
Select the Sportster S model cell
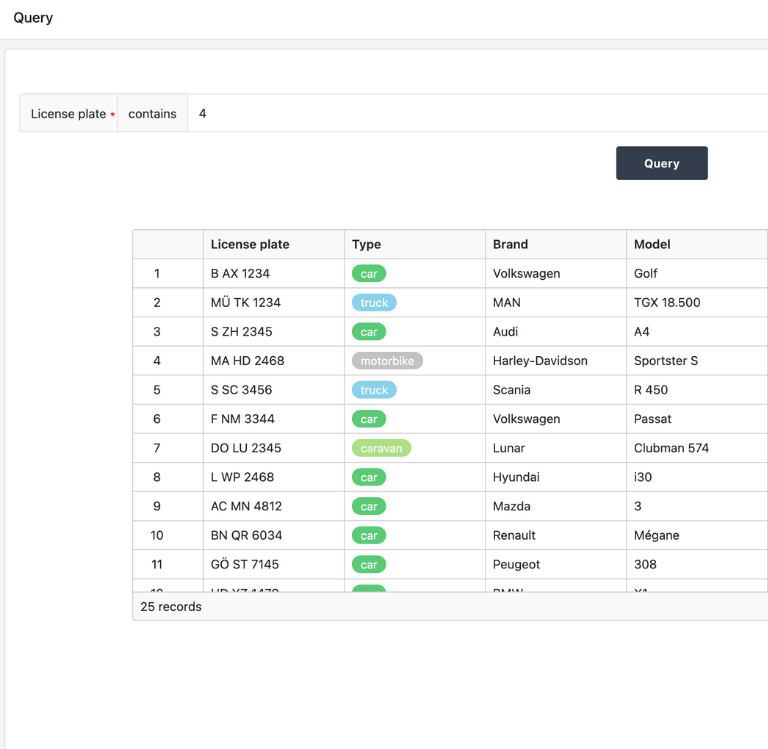coord(697,361)
